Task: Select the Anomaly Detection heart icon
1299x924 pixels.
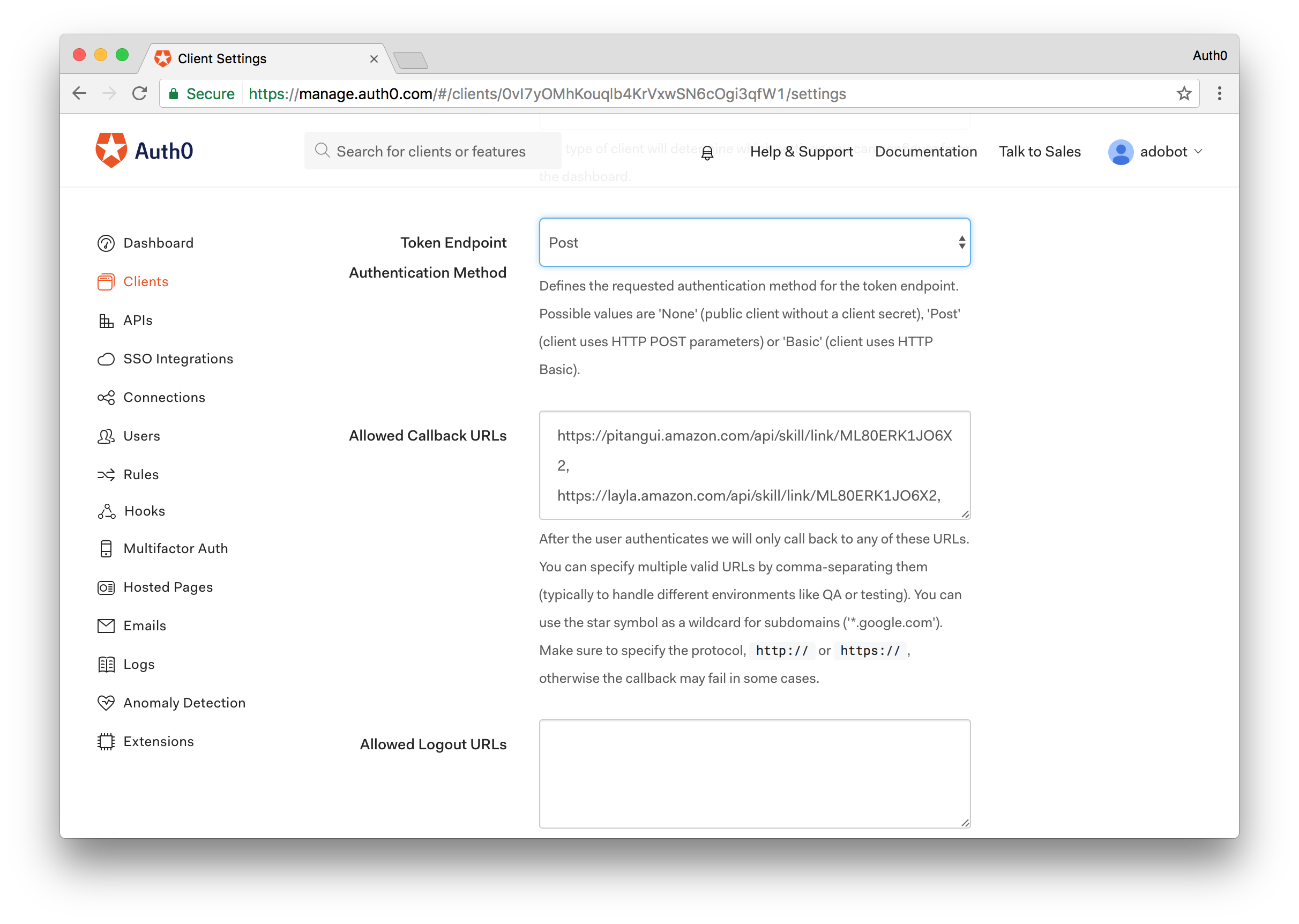Action: pyautogui.click(x=106, y=703)
